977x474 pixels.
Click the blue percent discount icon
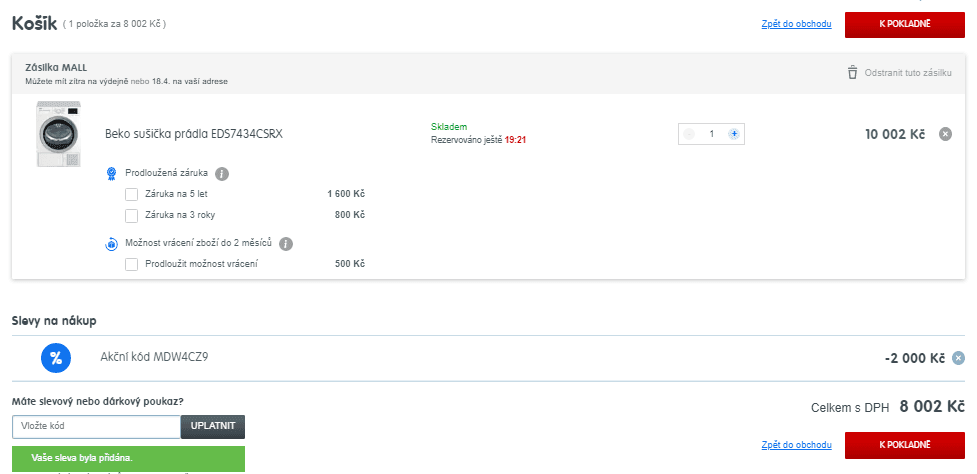[x=56, y=358]
